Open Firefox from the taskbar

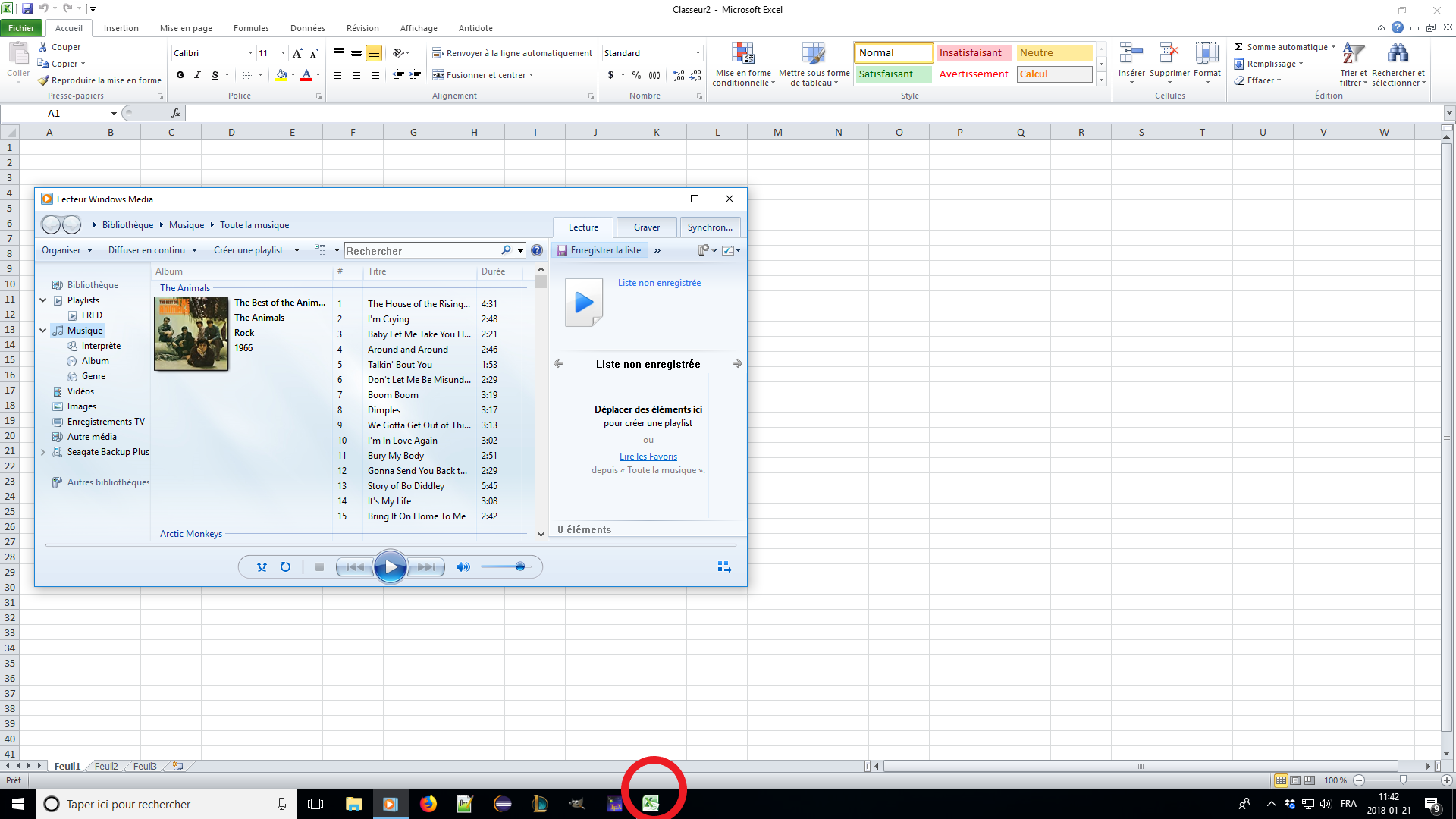pyautogui.click(x=428, y=804)
